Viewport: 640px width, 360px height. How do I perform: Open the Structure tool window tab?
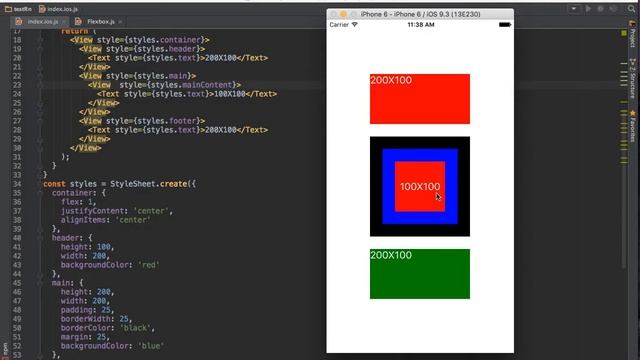point(633,77)
